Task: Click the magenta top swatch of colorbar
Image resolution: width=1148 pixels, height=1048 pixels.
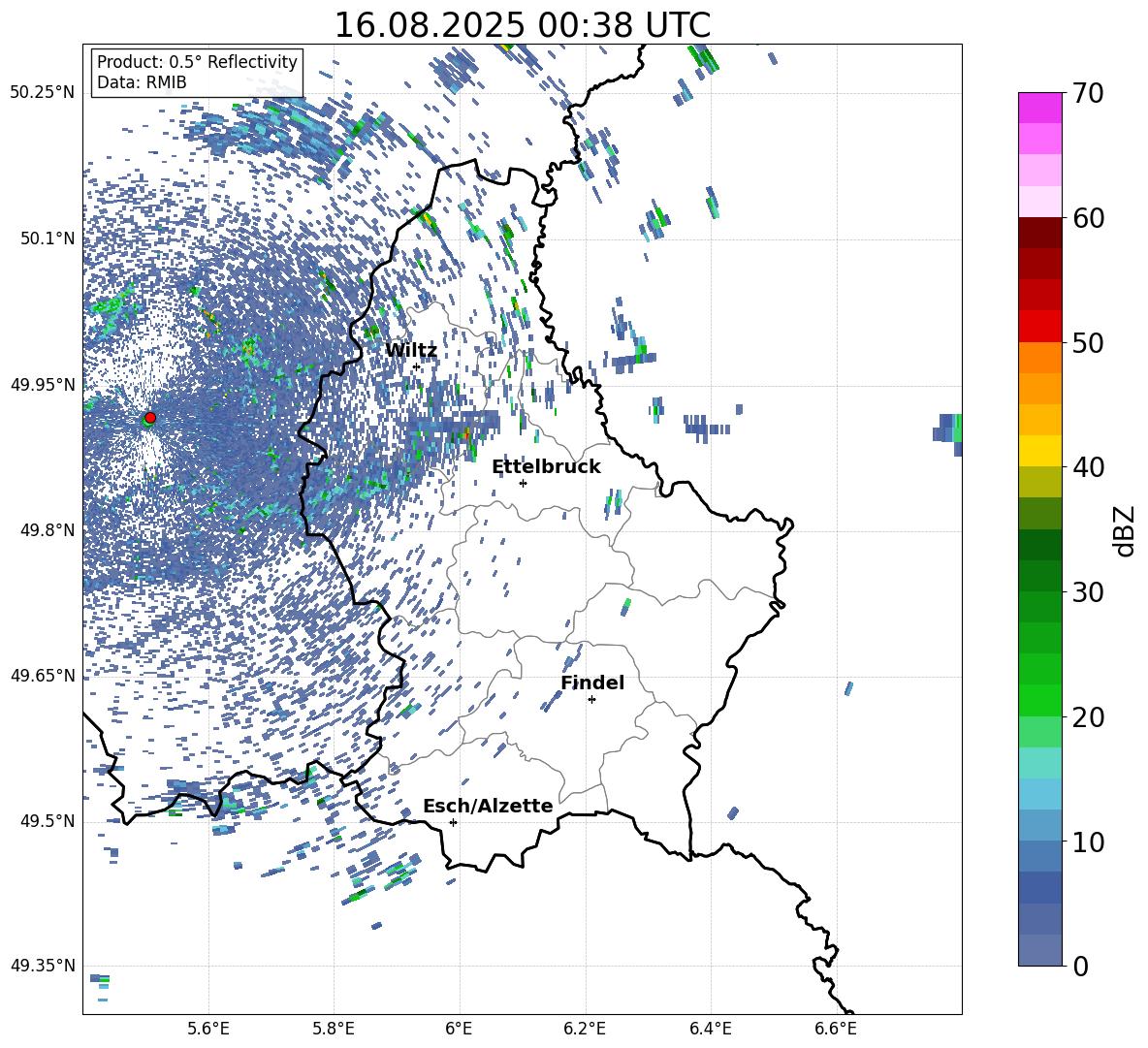Action: click(1039, 108)
